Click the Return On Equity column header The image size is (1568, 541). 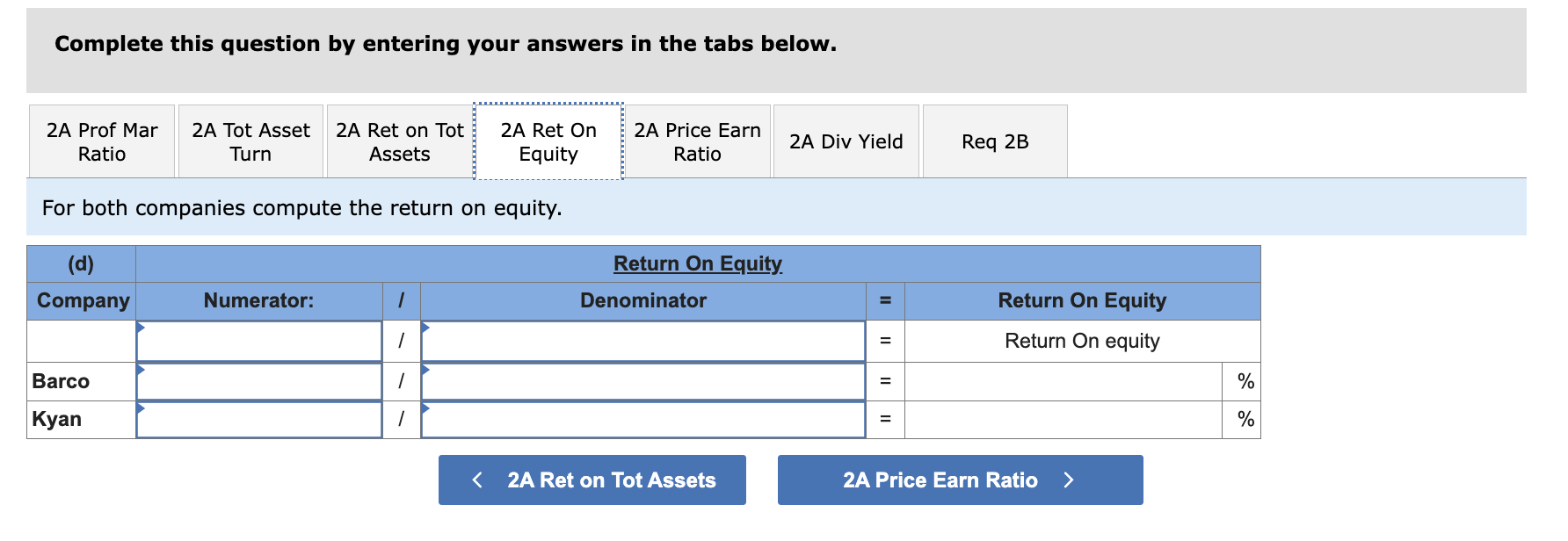pyautogui.click(x=1082, y=300)
